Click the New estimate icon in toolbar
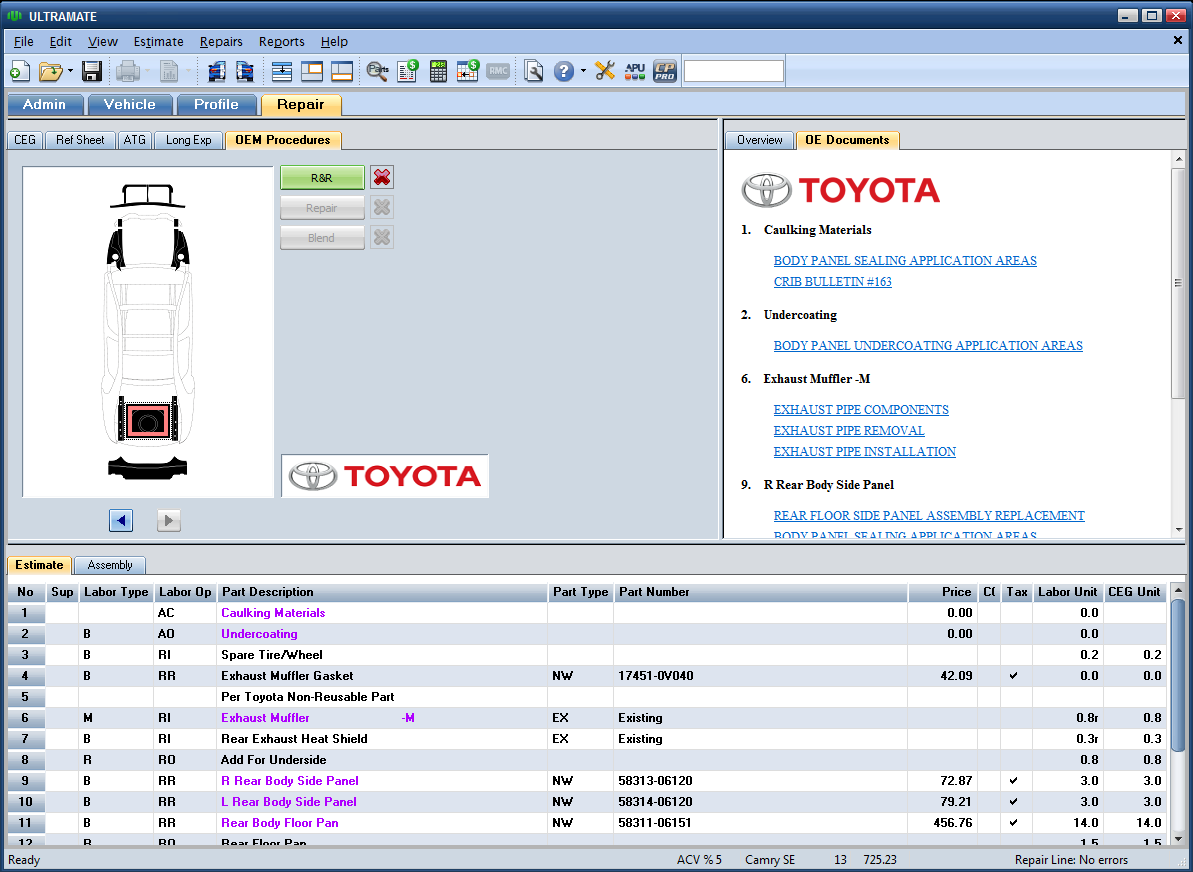The height and width of the screenshot is (872, 1193). (19, 71)
